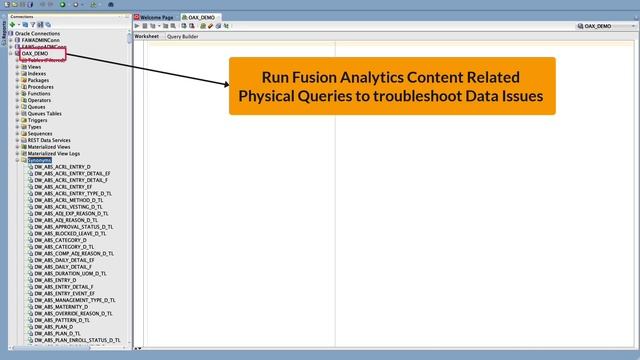Expand the Packages node
The height and width of the screenshot is (360, 640).
(18, 80)
